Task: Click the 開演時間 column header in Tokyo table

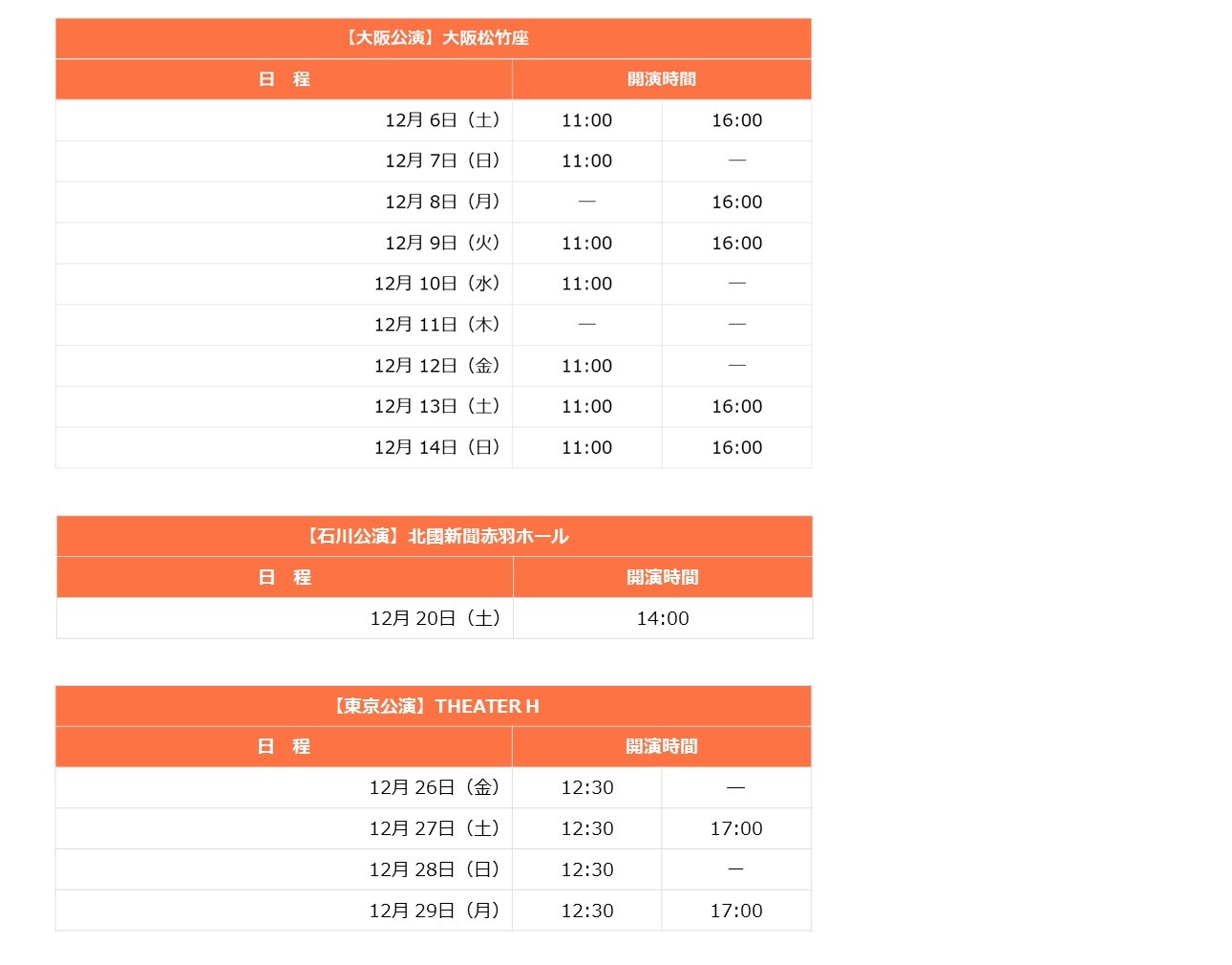Action: click(x=662, y=747)
